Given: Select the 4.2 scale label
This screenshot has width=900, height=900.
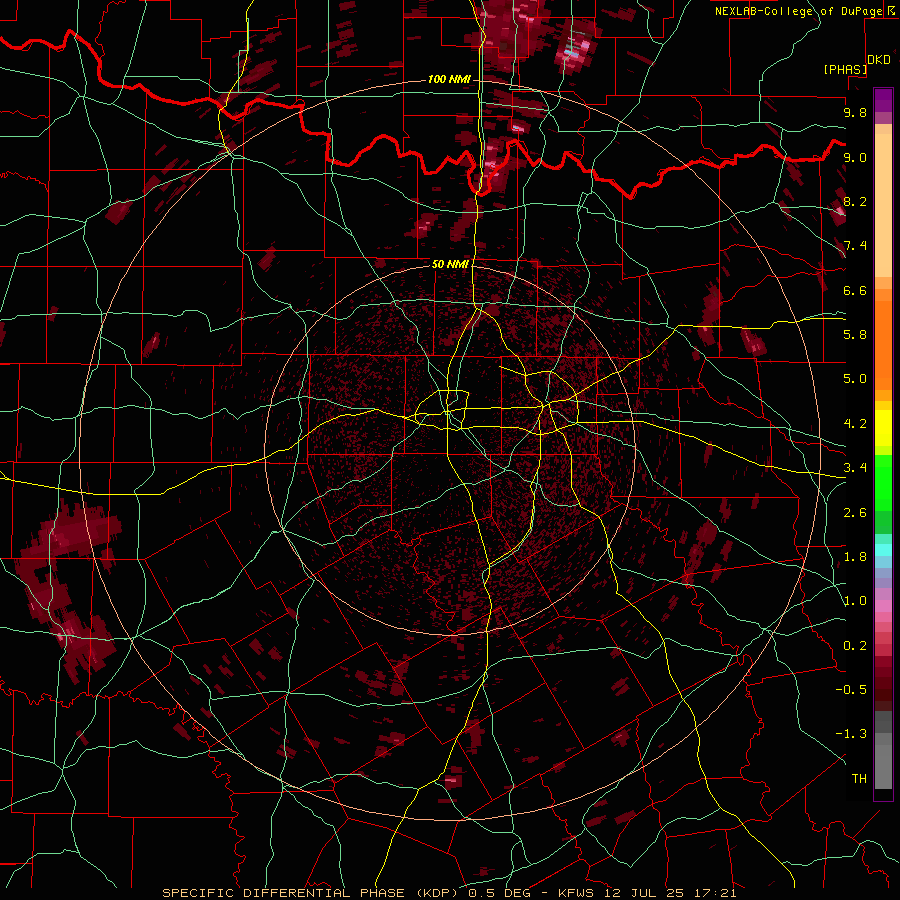Looking at the screenshot, I should [x=855, y=424].
